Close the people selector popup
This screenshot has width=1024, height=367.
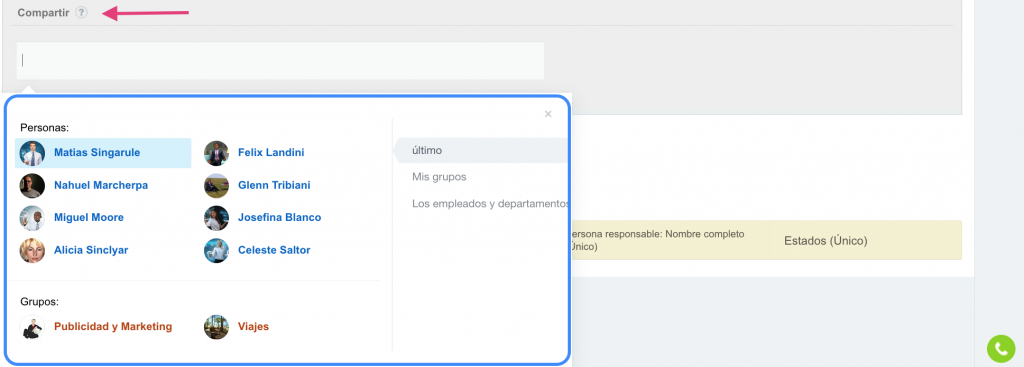(548, 114)
